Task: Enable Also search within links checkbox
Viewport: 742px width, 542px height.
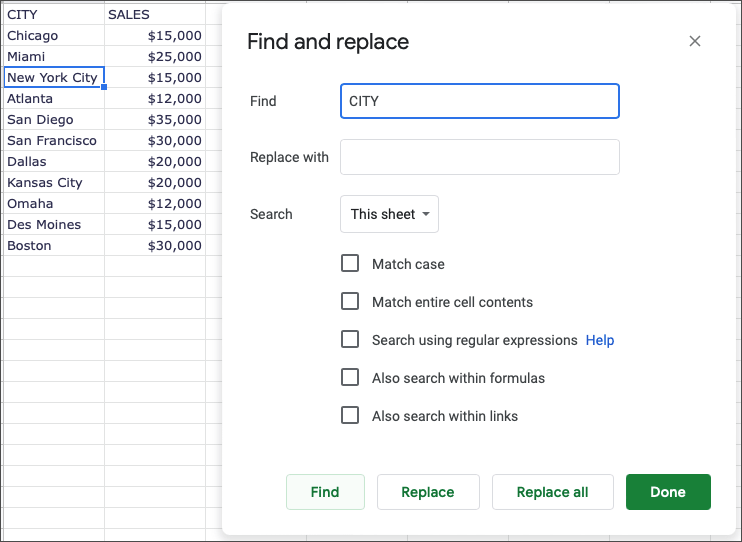Action: coord(350,415)
